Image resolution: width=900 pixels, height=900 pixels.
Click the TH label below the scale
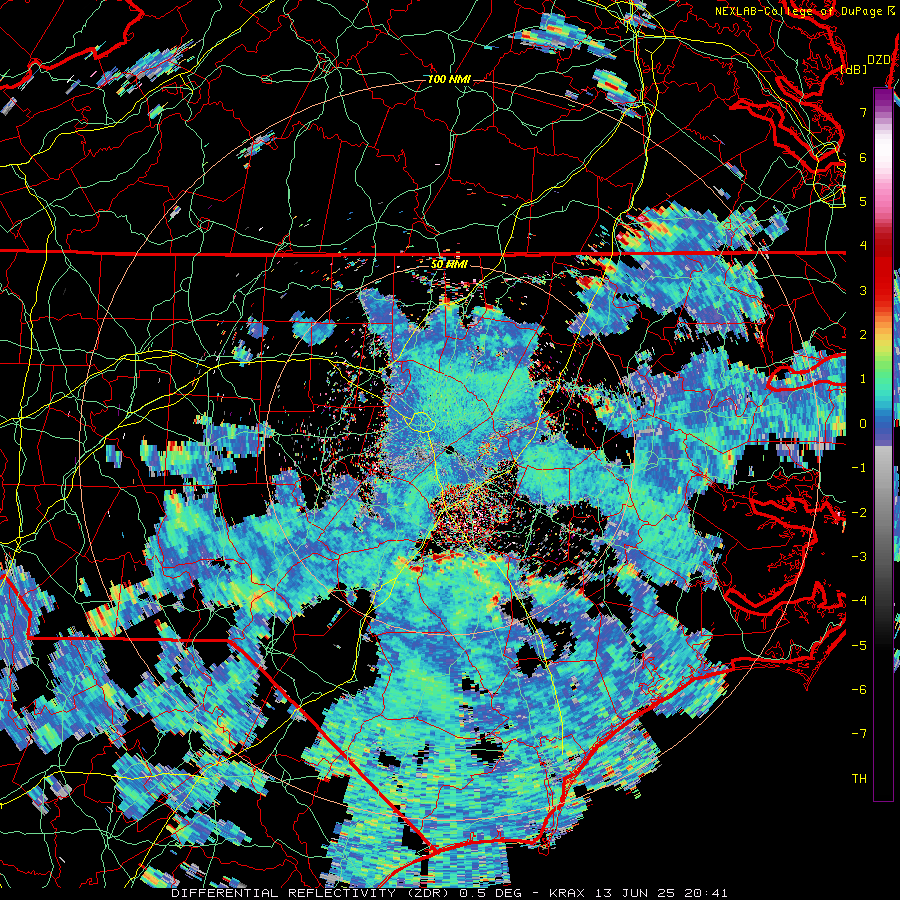coord(859,778)
